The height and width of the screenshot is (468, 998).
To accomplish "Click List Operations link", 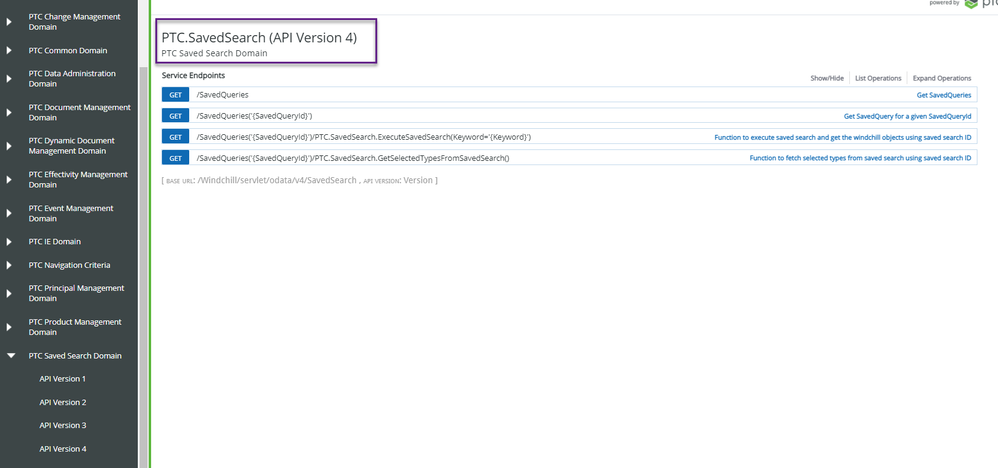I will click(x=878, y=78).
